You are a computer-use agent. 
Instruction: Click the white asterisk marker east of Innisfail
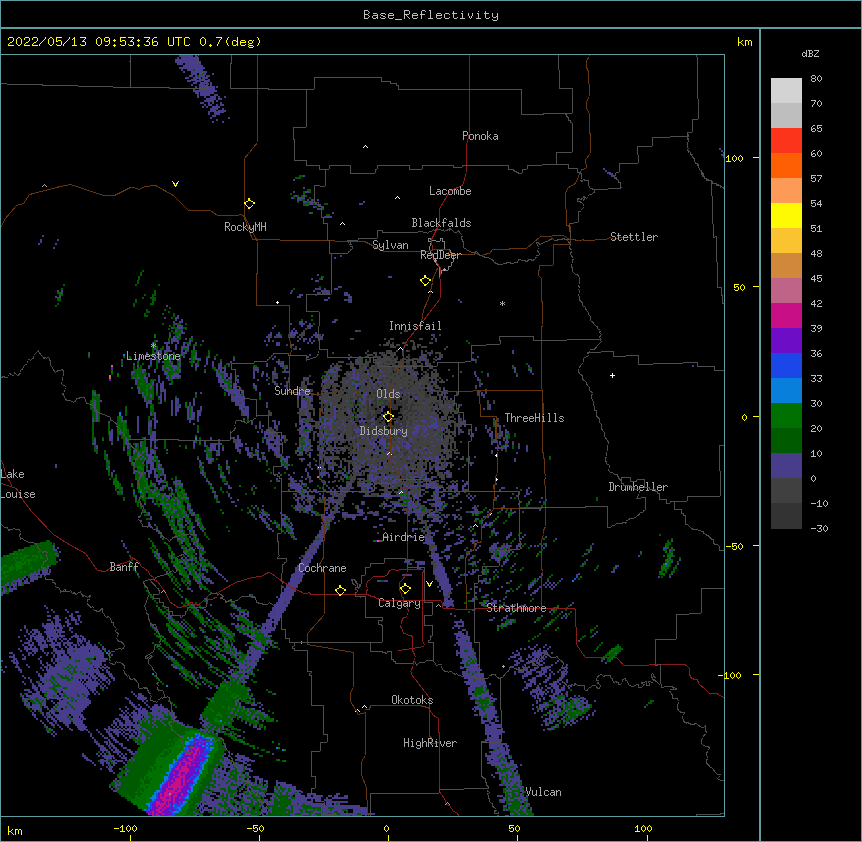[502, 304]
